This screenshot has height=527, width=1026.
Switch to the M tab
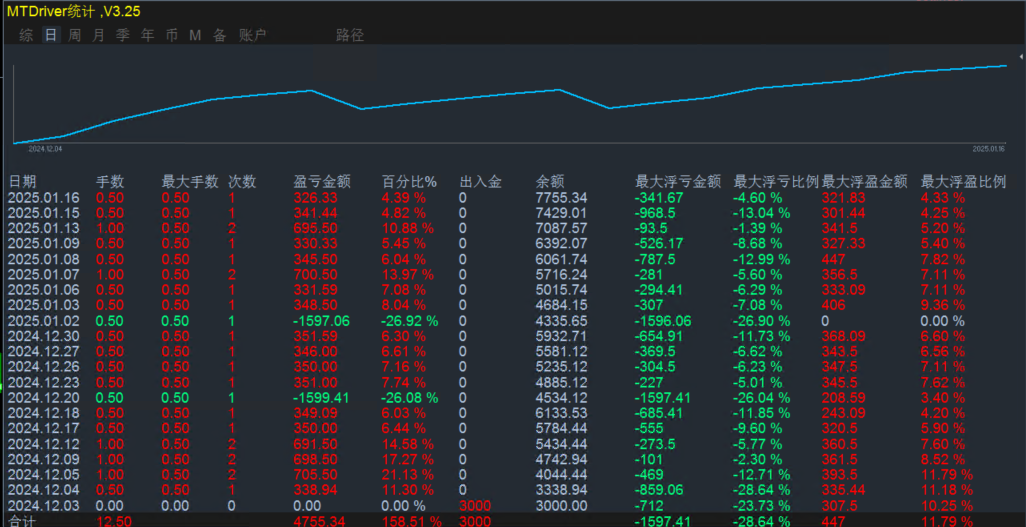click(195, 35)
